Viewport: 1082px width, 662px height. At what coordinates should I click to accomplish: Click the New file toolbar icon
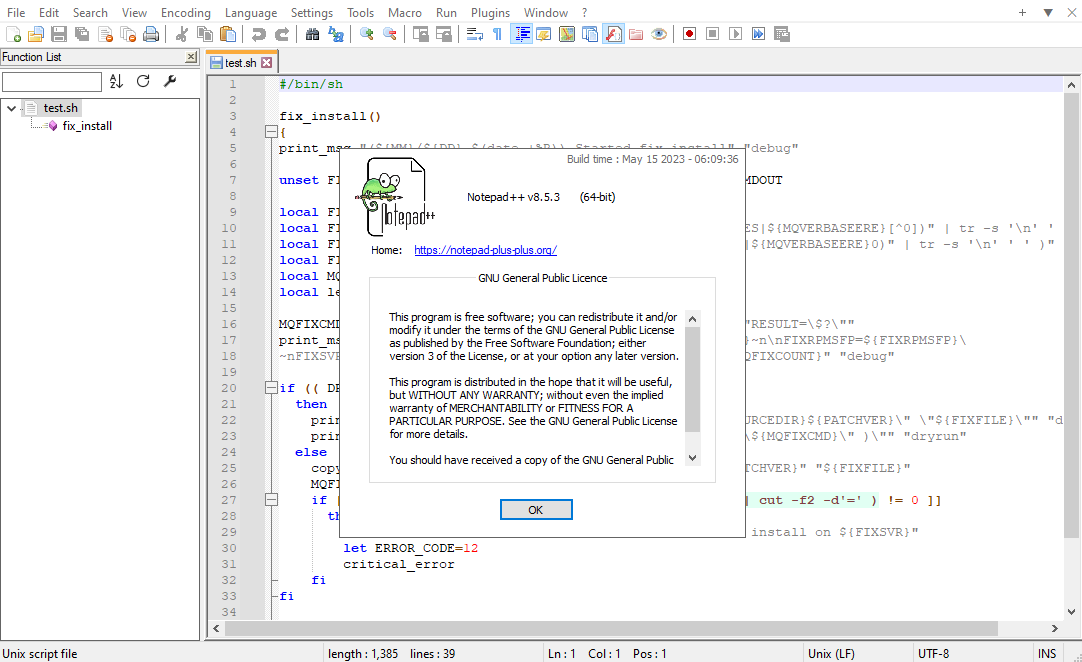tap(13, 35)
